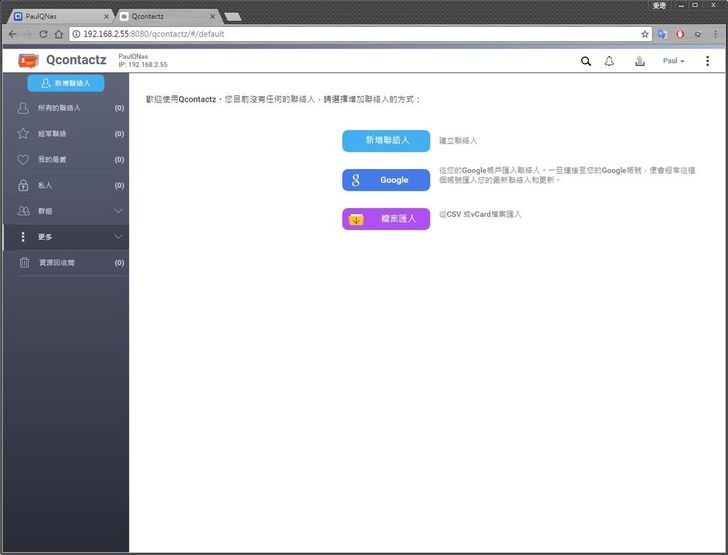Select the star icon for 經常聯絡
728x555 pixels.
click(x=23, y=133)
